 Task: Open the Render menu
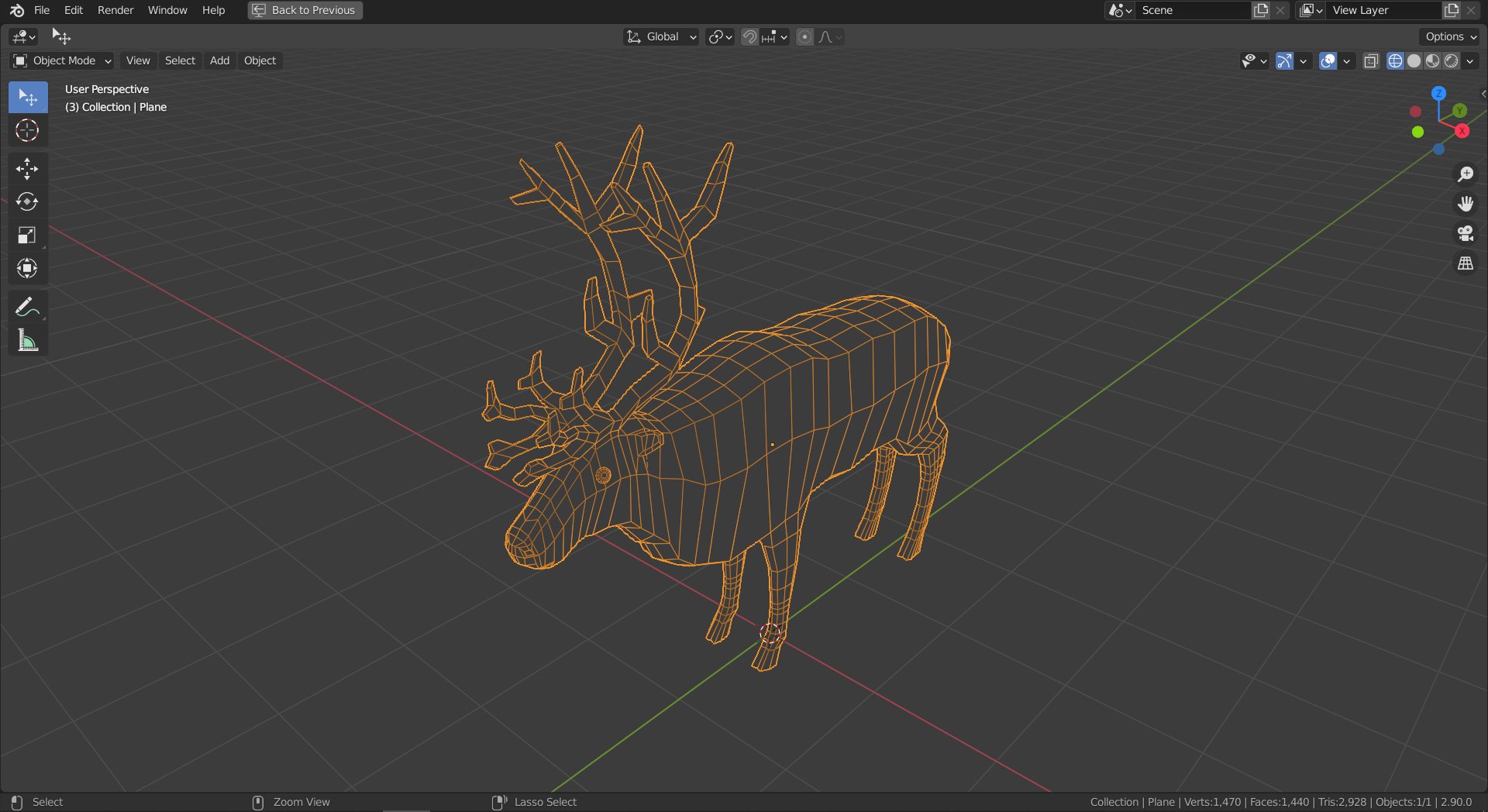pyautogui.click(x=115, y=10)
